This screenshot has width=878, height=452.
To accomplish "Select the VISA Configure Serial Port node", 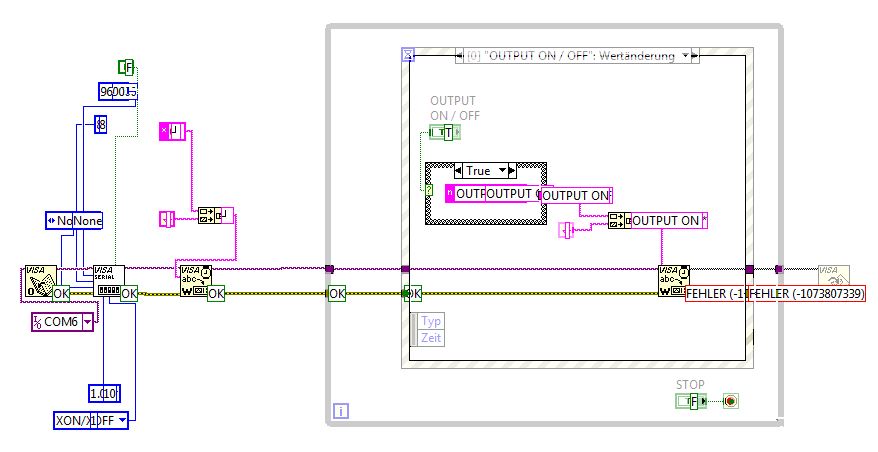I will (109, 281).
